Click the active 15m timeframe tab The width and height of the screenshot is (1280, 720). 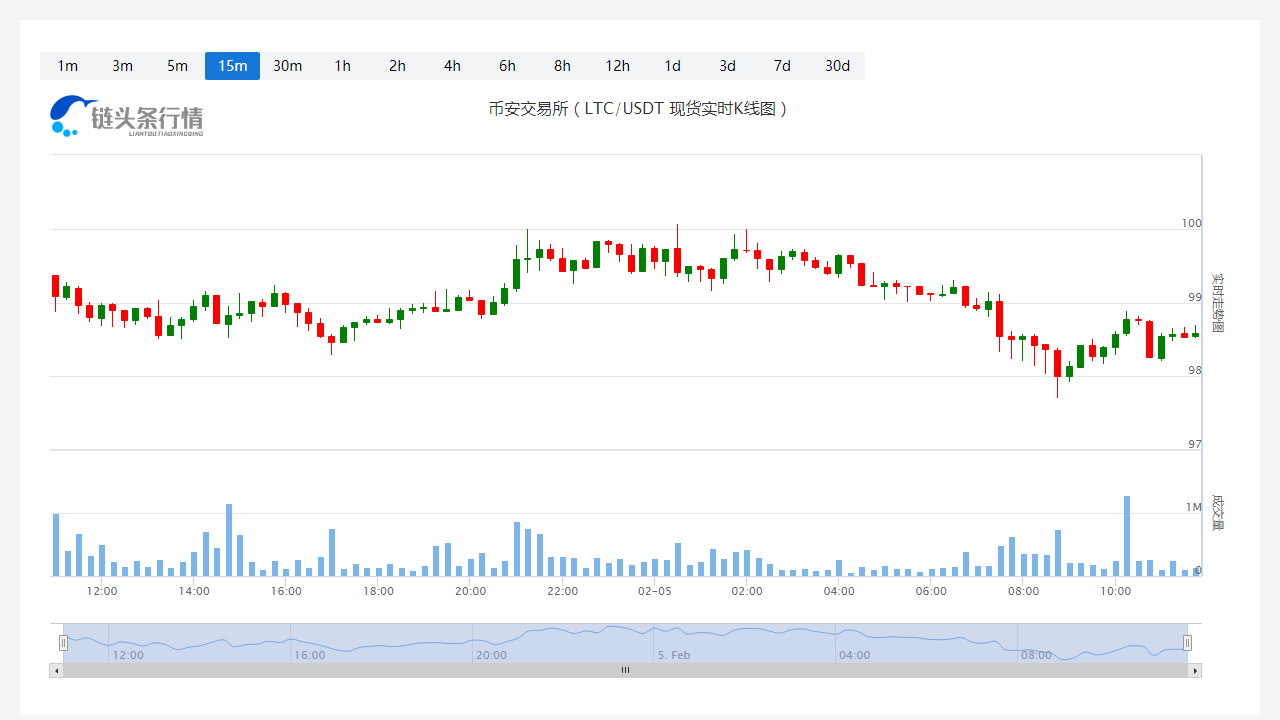point(232,66)
